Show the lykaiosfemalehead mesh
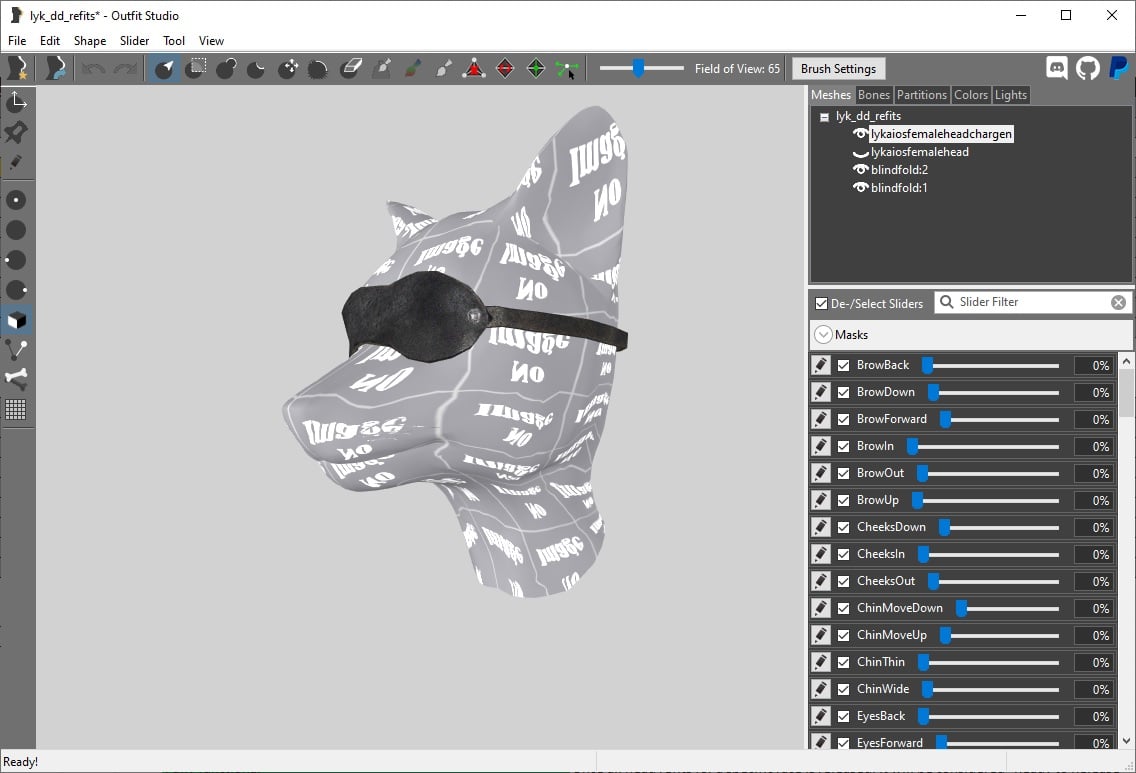1136x773 pixels. 861,153
